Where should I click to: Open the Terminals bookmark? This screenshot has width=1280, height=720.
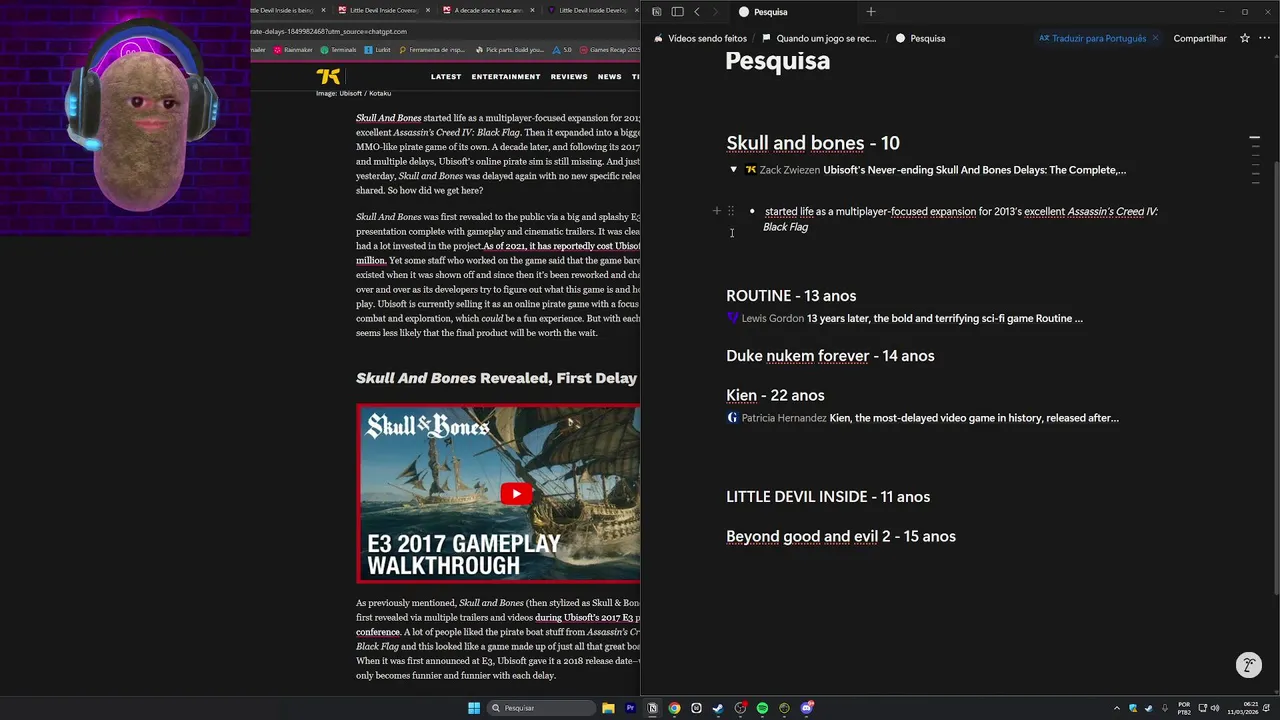pos(338,49)
